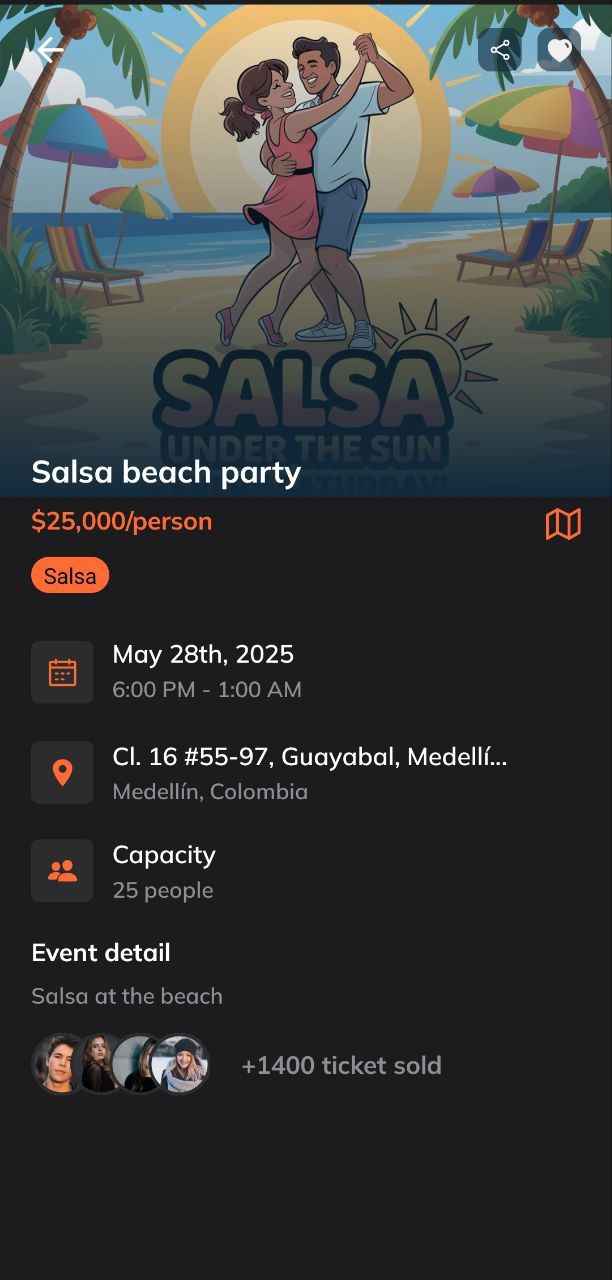
Task: Tap the calendar icon
Action: click(x=62, y=672)
